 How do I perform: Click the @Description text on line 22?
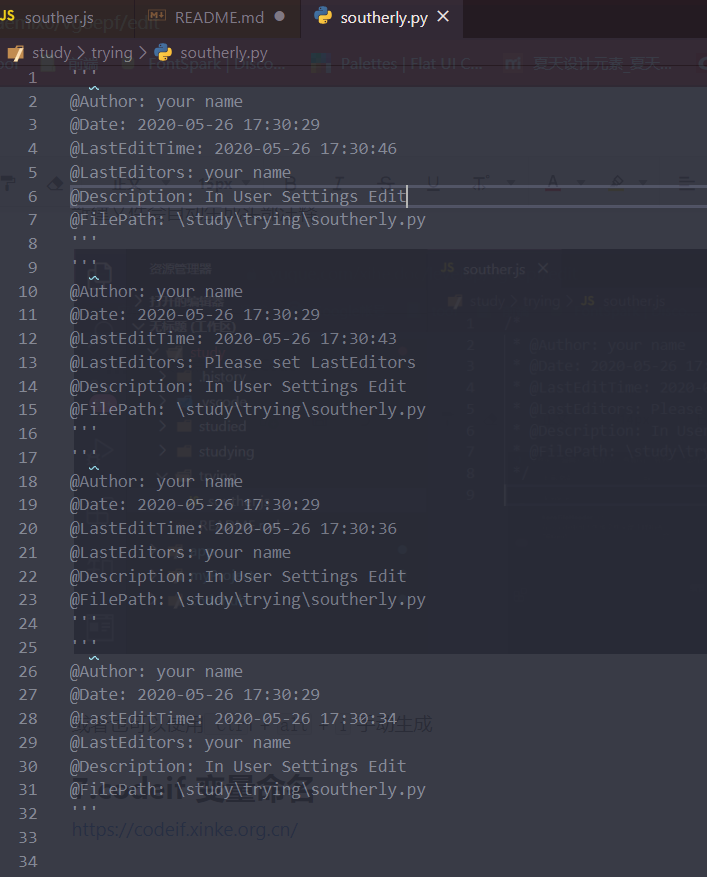(238, 577)
